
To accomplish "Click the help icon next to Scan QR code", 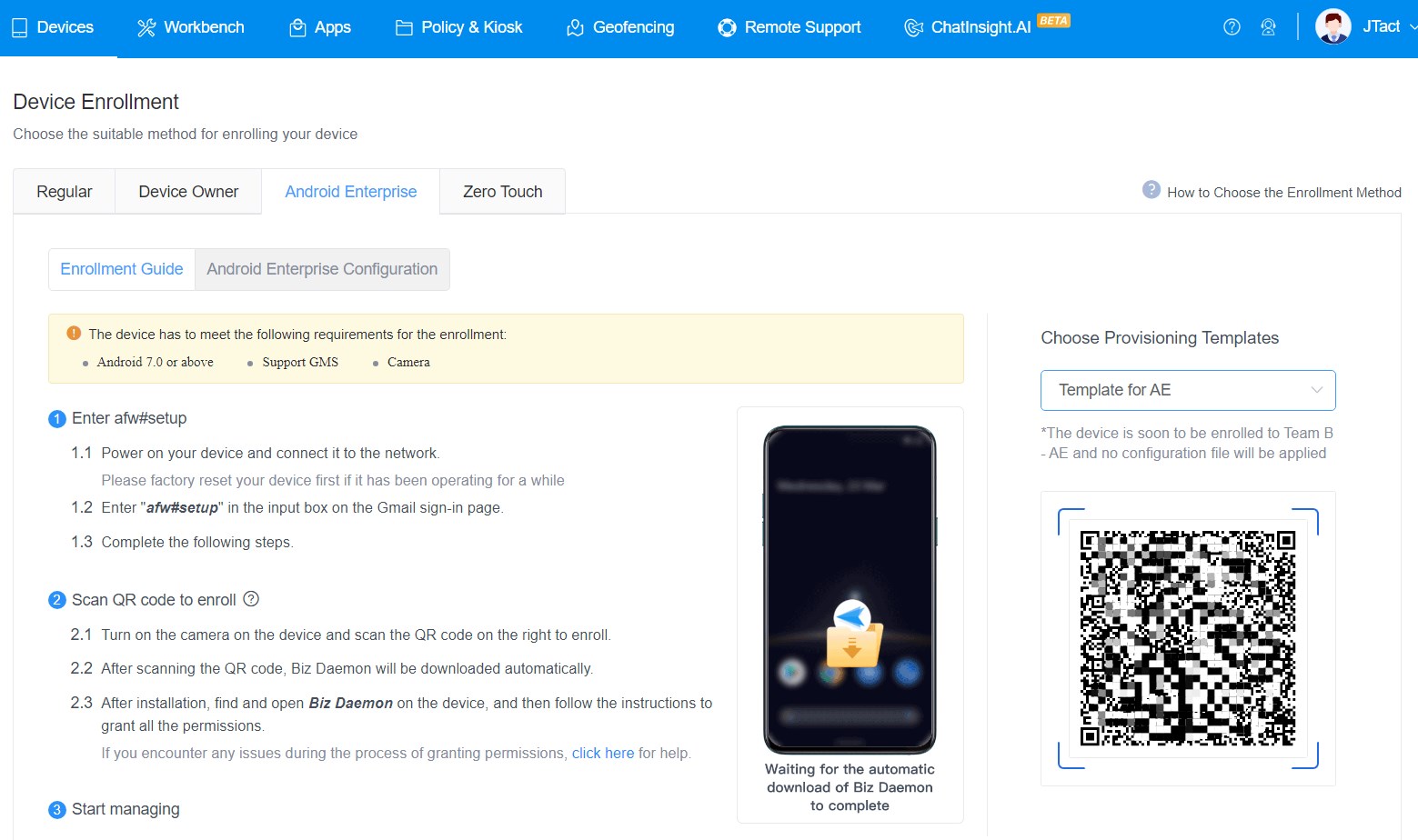I will (x=252, y=599).
